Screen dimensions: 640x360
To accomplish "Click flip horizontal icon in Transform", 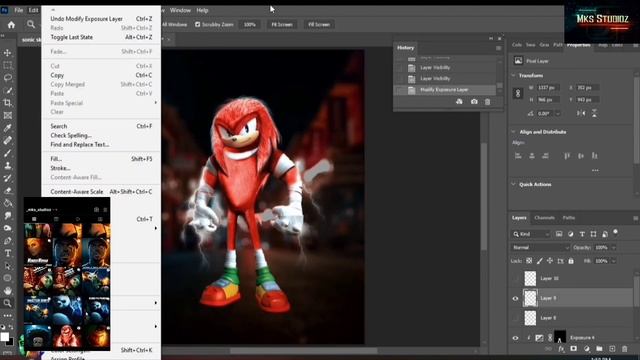I will click(581, 113).
